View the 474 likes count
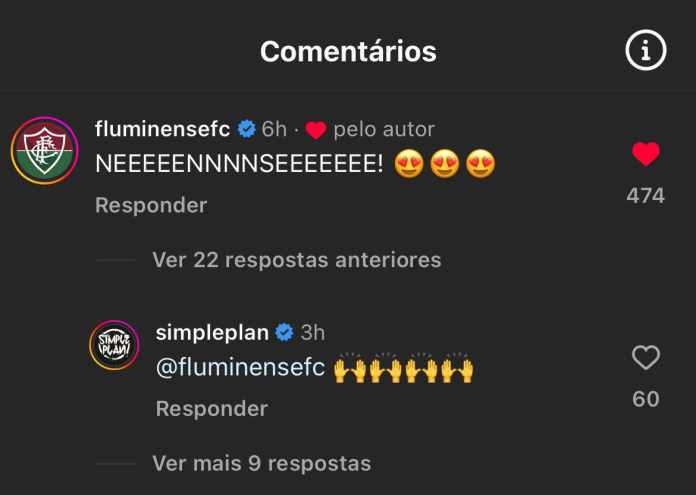This screenshot has width=696, height=495. click(x=645, y=195)
